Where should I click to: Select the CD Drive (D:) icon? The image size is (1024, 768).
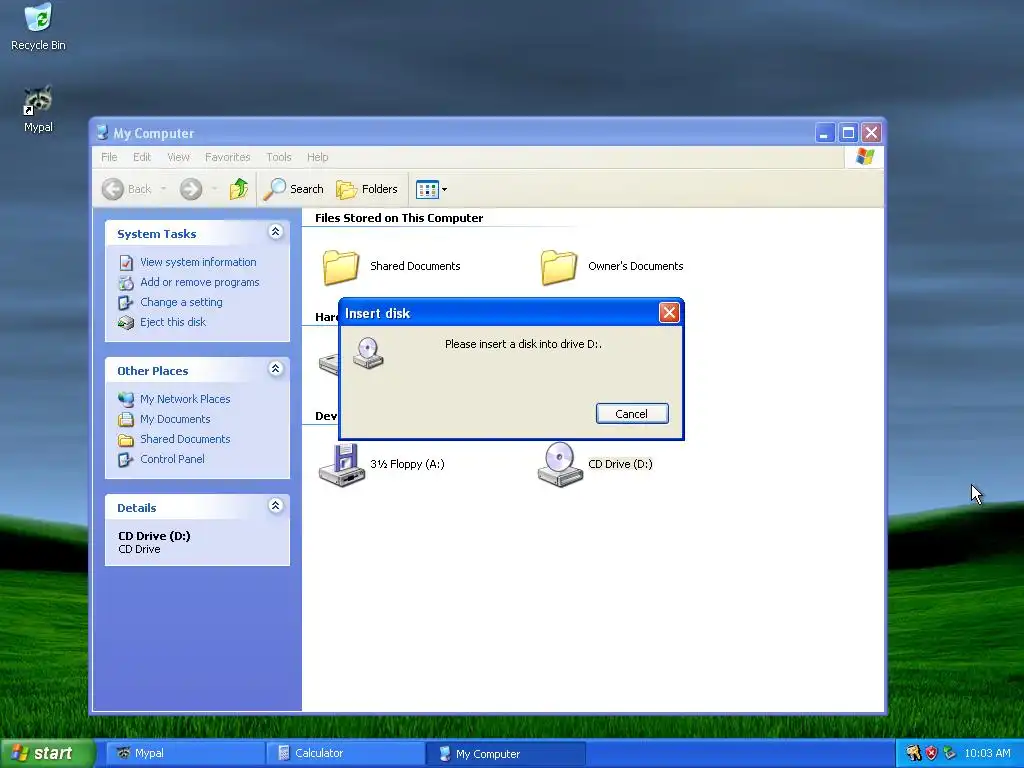click(560, 464)
